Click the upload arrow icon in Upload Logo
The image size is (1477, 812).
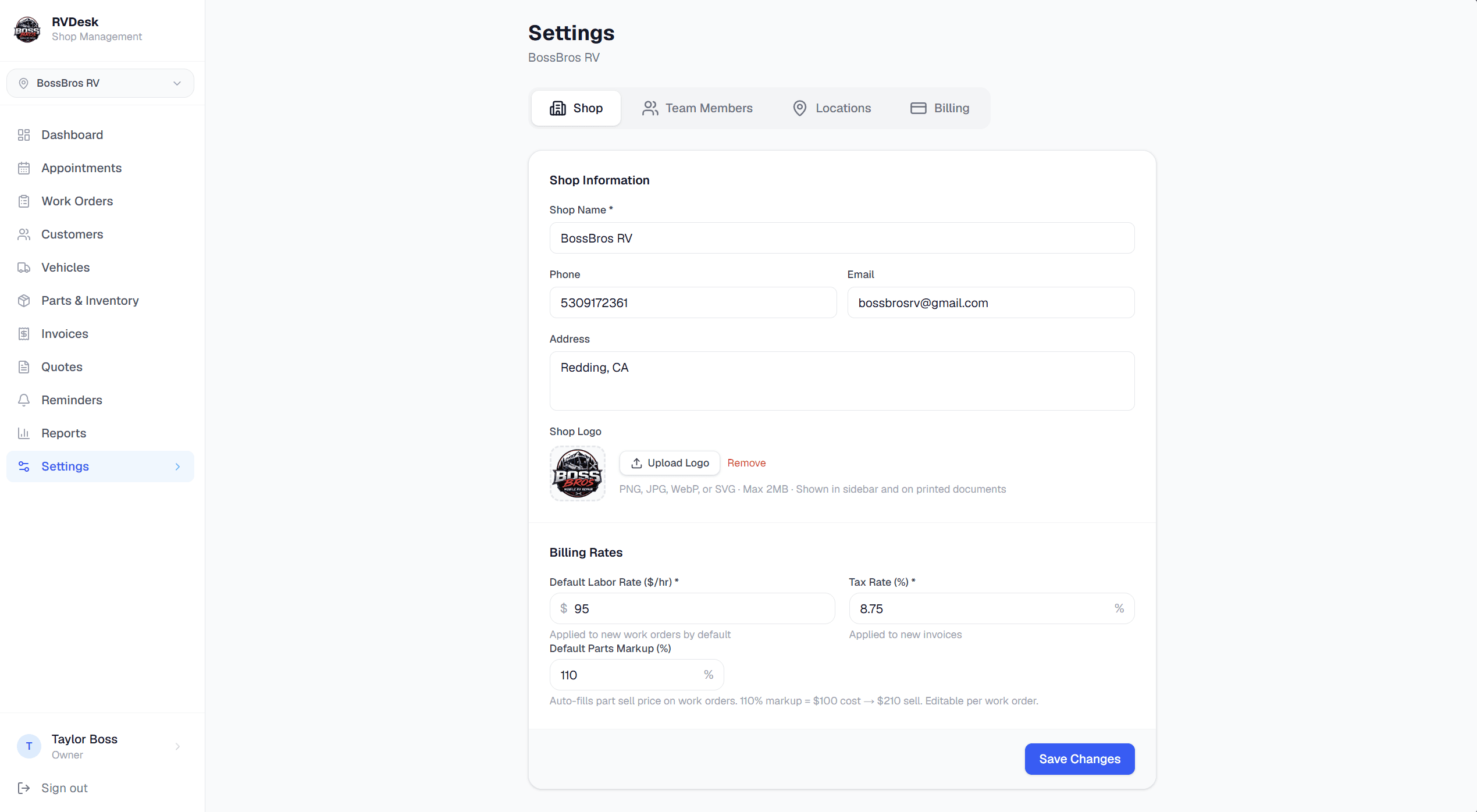click(x=636, y=463)
